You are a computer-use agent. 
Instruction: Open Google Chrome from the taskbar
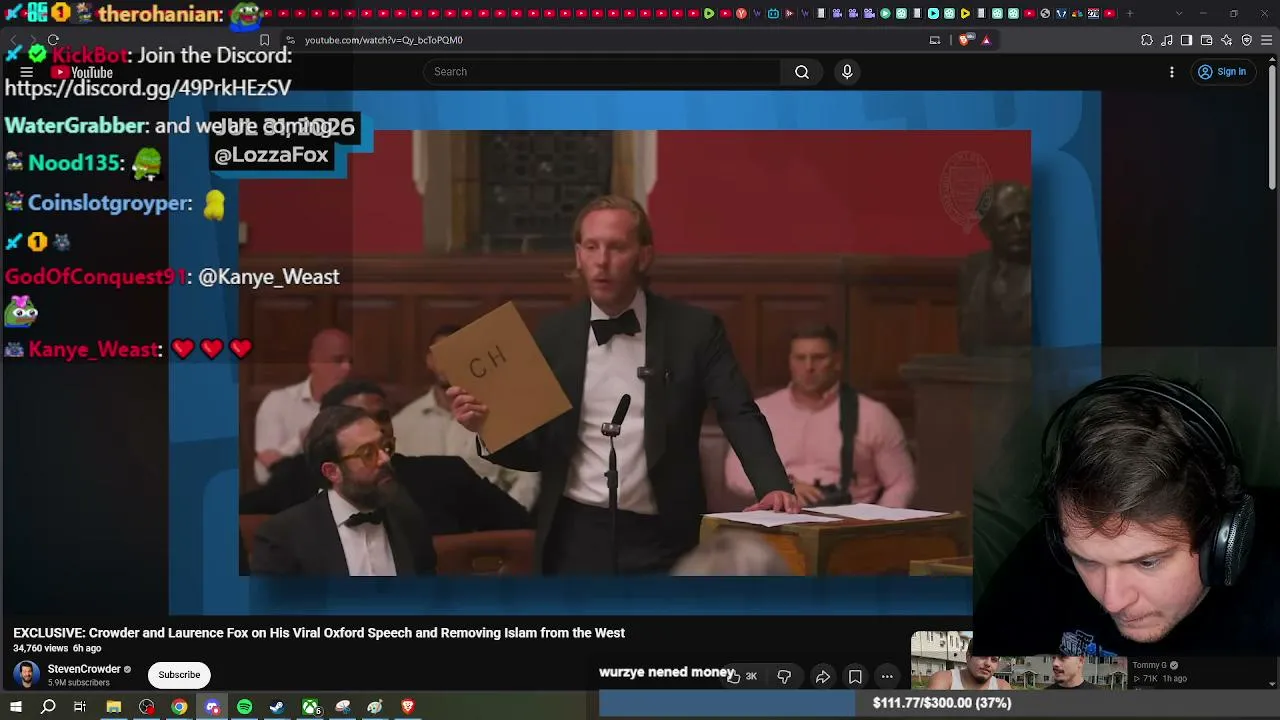[179, 707]
